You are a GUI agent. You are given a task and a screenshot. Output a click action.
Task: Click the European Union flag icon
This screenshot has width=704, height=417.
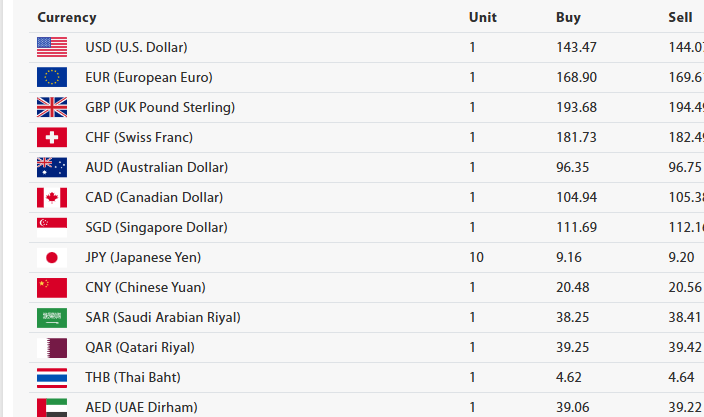click(52, 77)
